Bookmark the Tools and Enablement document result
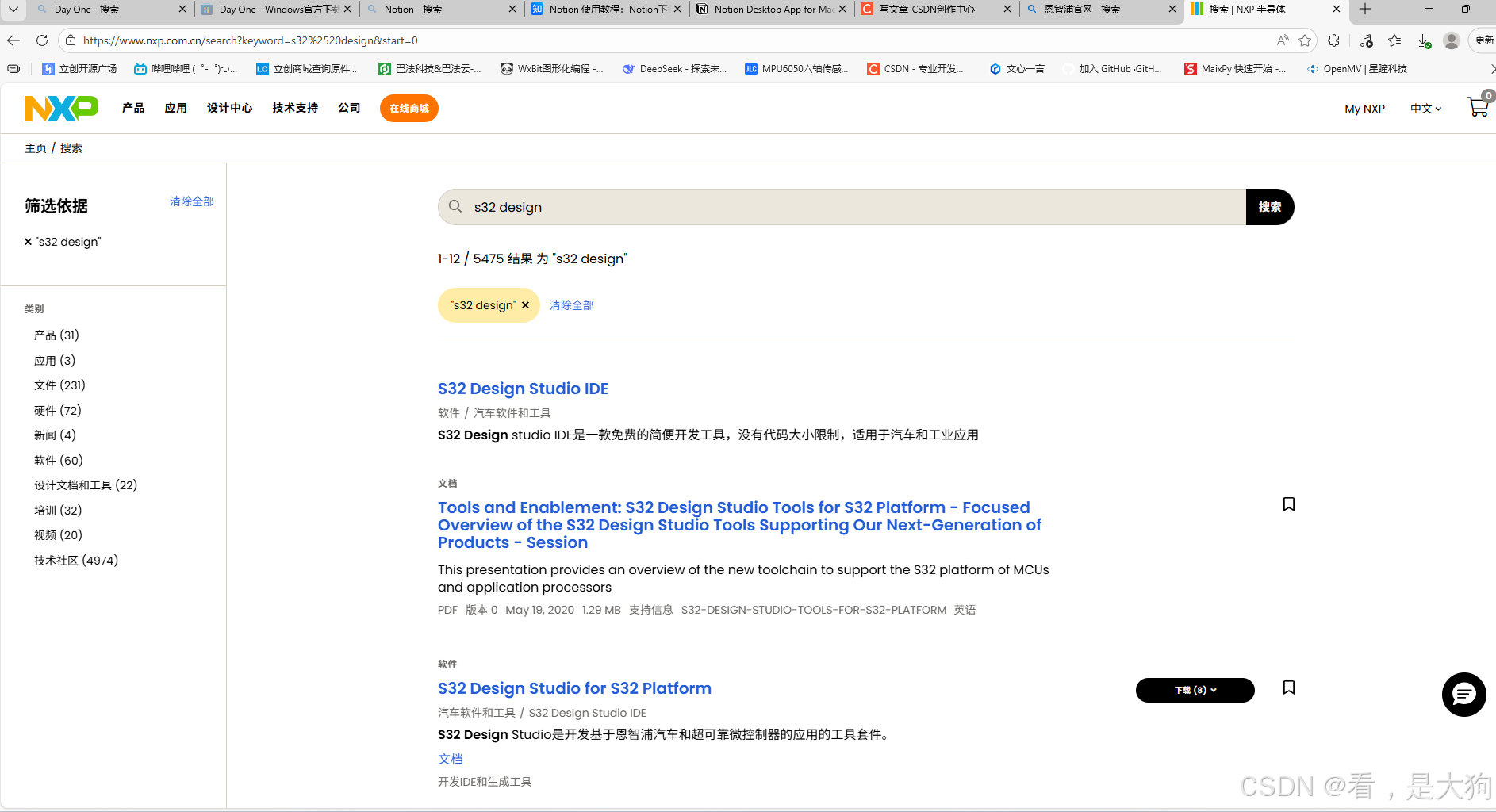The width and height of the screenshot is (1496, 812). [x=1289, y=504]
